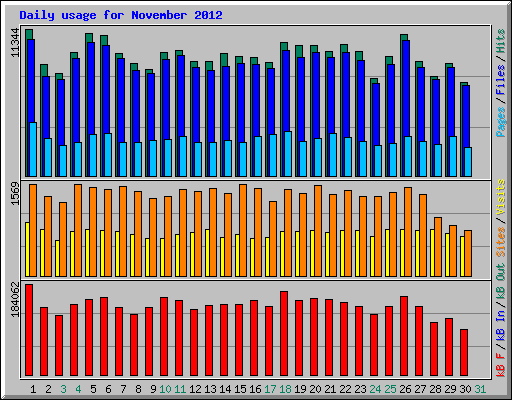Click the 'Visits' legend label

point(500,197)
